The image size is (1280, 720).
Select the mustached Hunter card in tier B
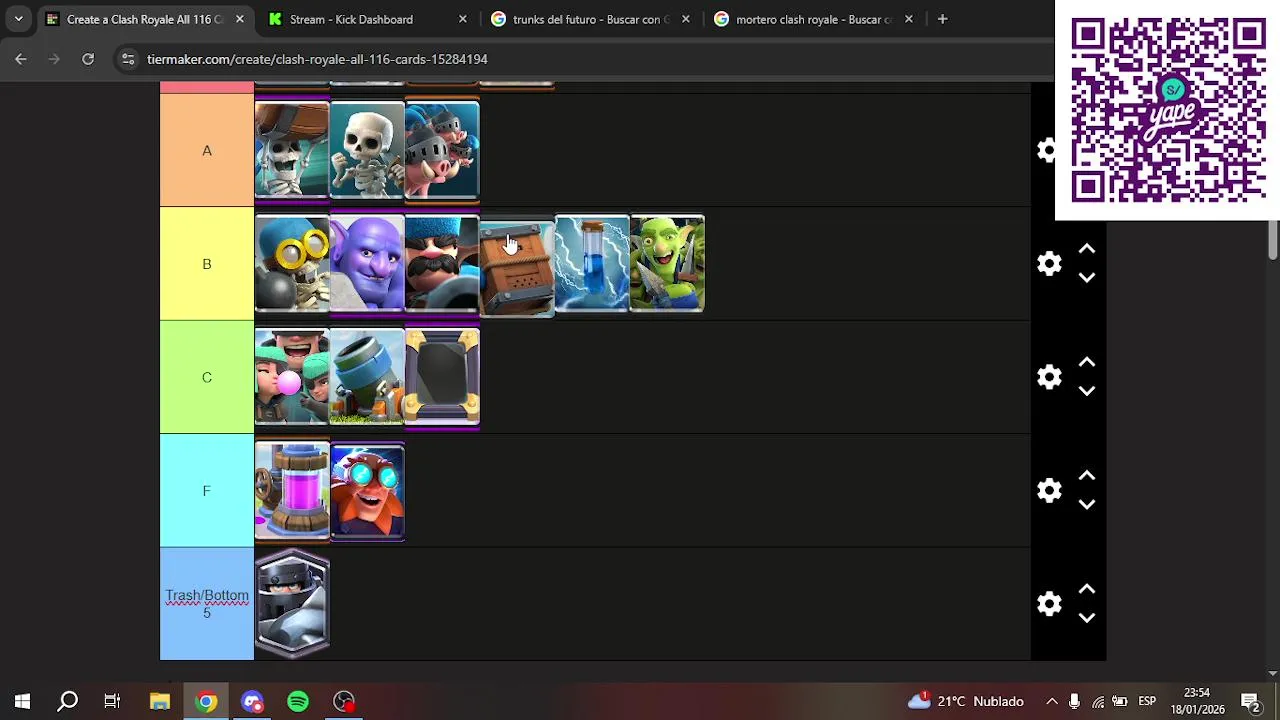(x=442, y=264)
